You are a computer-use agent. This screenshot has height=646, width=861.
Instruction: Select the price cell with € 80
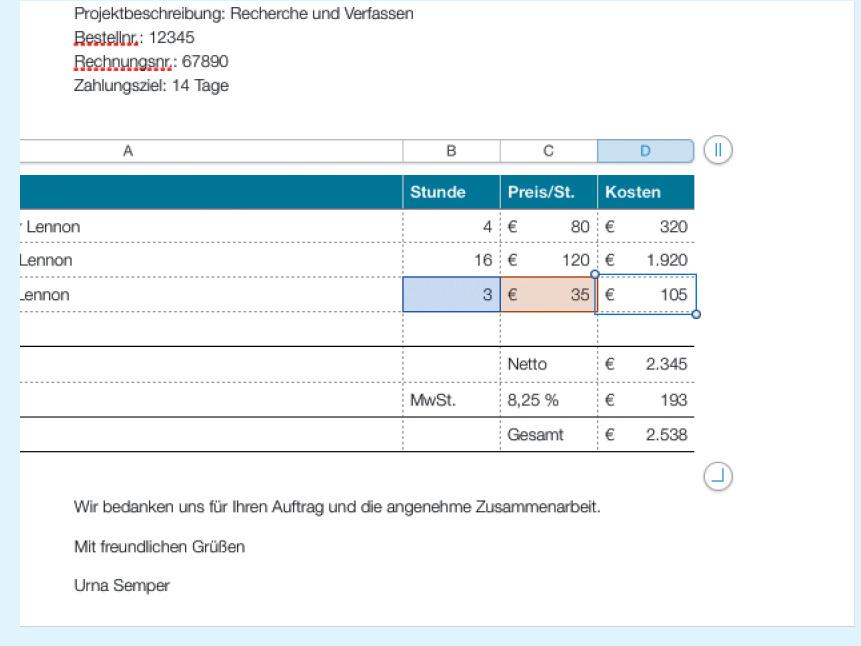pyautogui.click(x=549, y=226)
